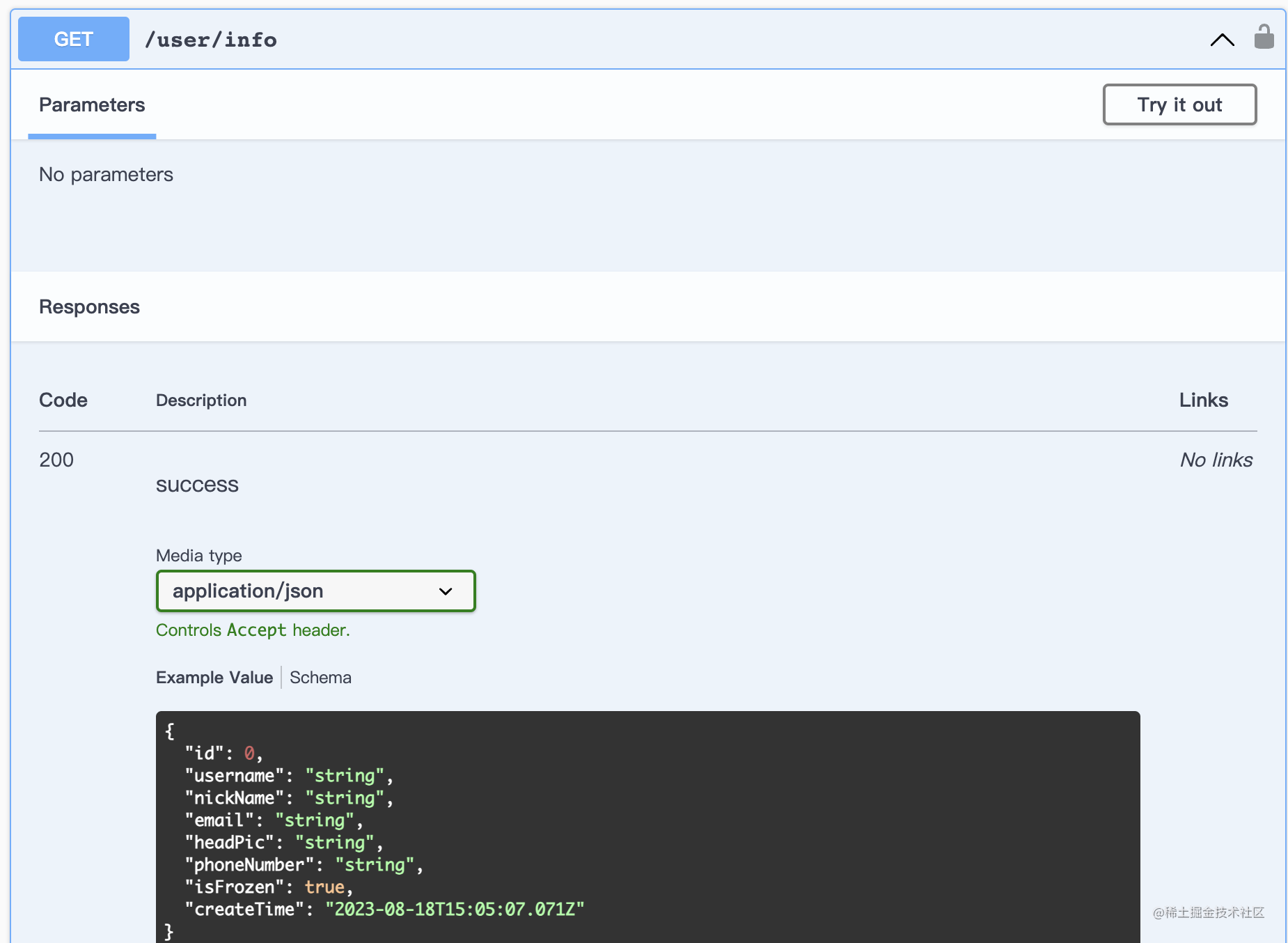Open the application/json media type dropdown
The width and height of the screenshot is (1288, 943).
pyautogui.click(x=315, y=591)
